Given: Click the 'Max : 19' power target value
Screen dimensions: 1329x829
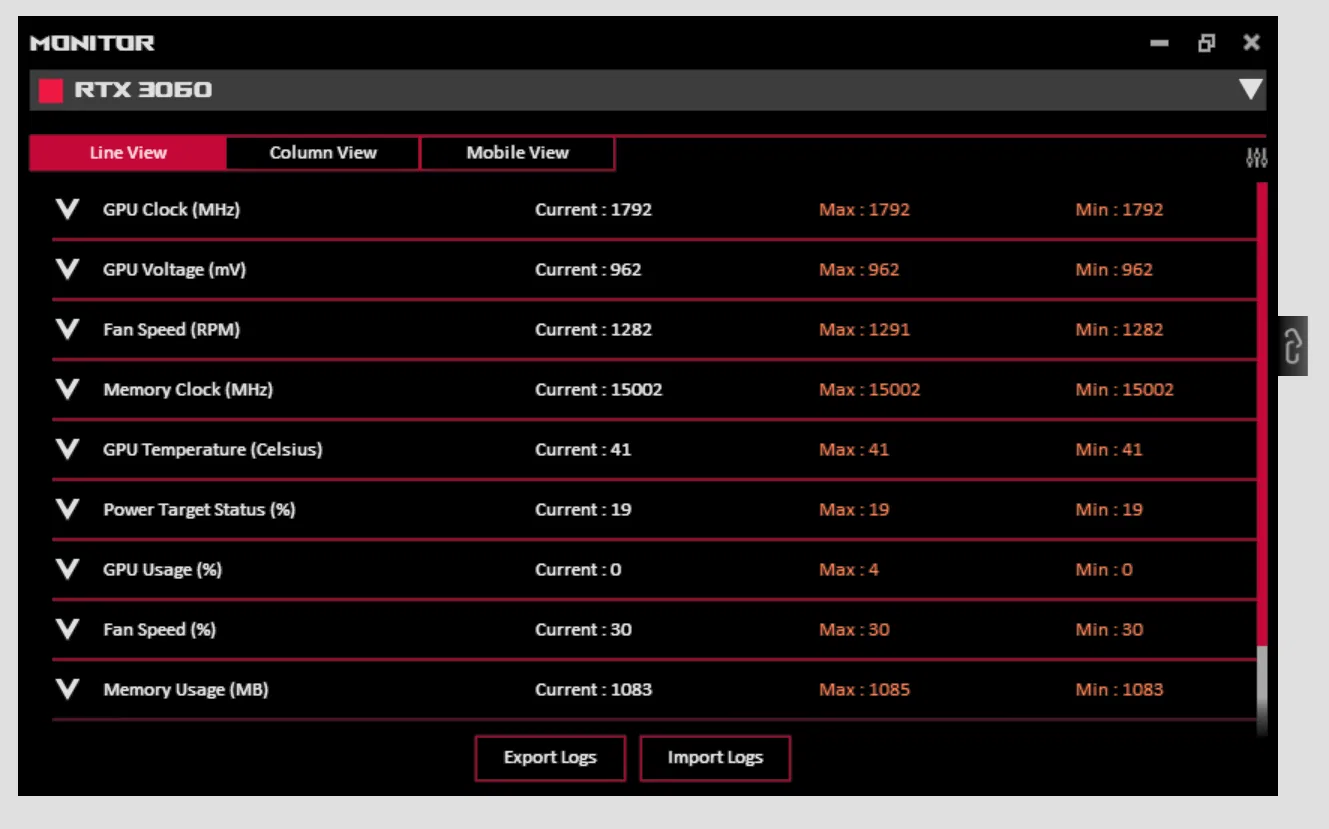Looking at the screenshot, I should [x=854, y=510].
